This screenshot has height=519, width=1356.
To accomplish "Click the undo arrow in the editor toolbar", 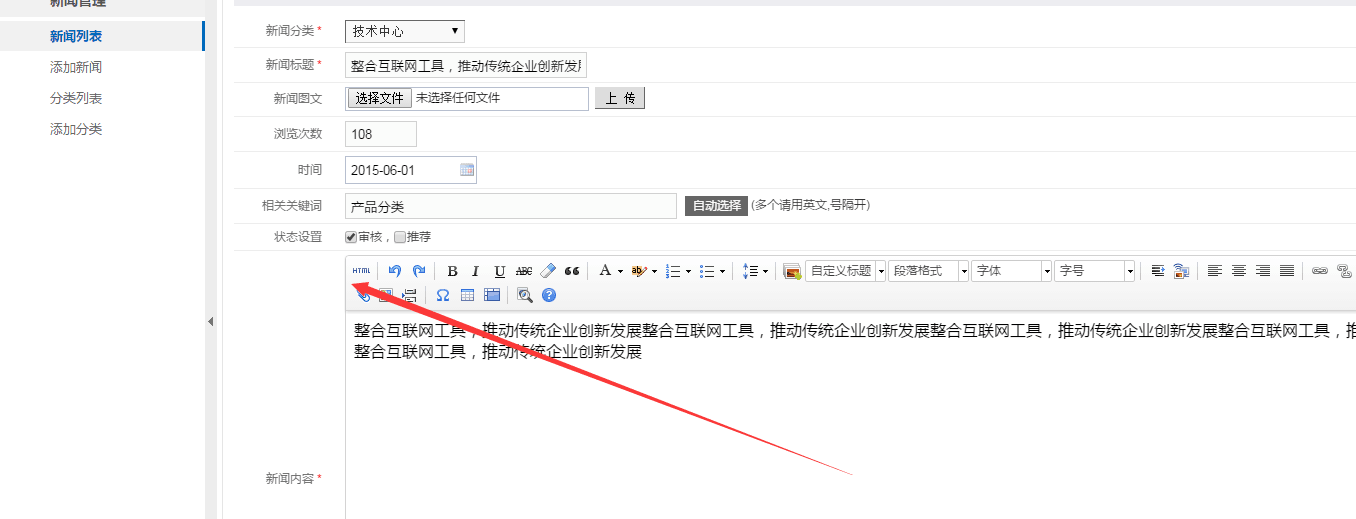I will 395,271.
